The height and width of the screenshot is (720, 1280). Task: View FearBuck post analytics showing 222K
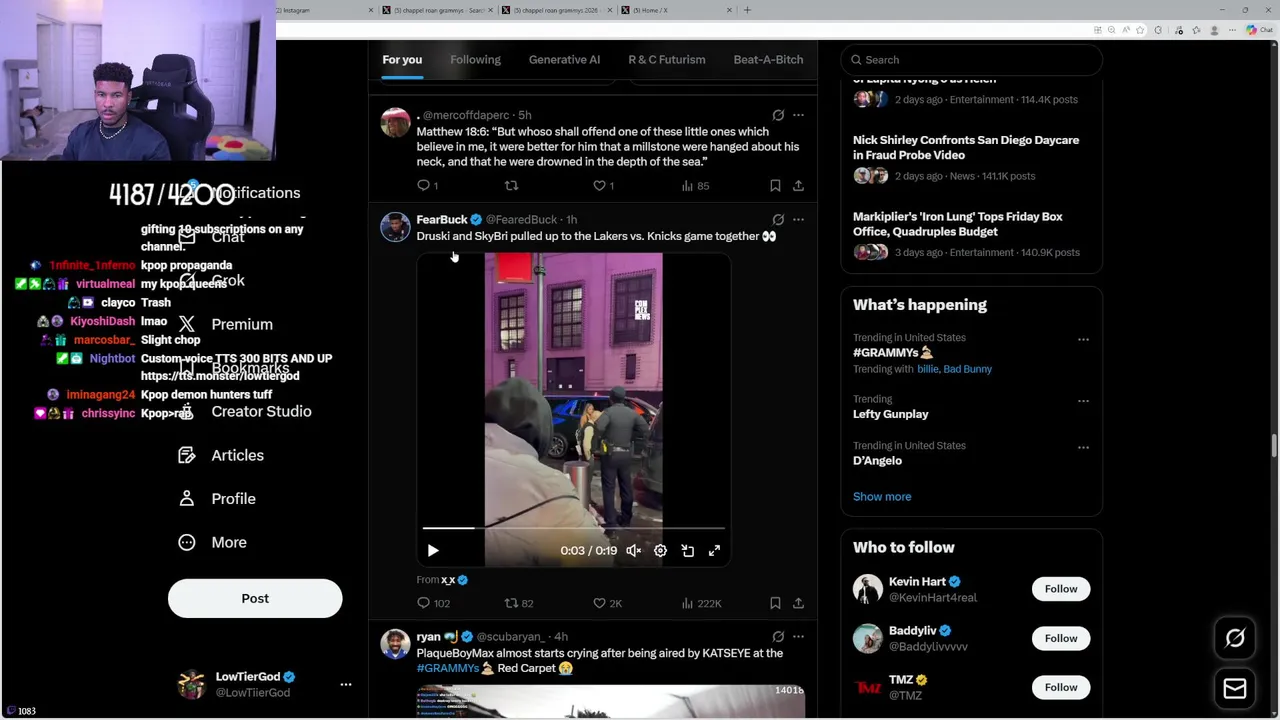click(701, 603)
